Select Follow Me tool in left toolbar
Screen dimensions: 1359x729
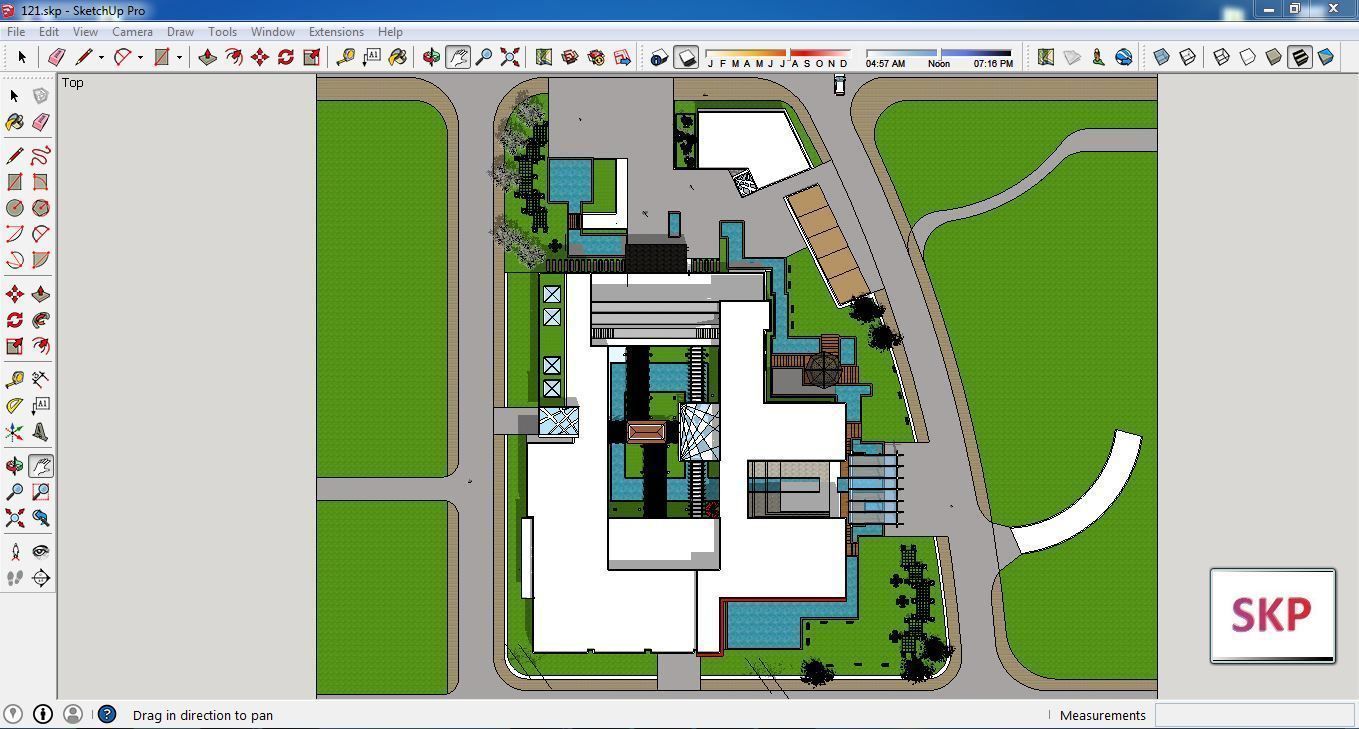[41, 320]
